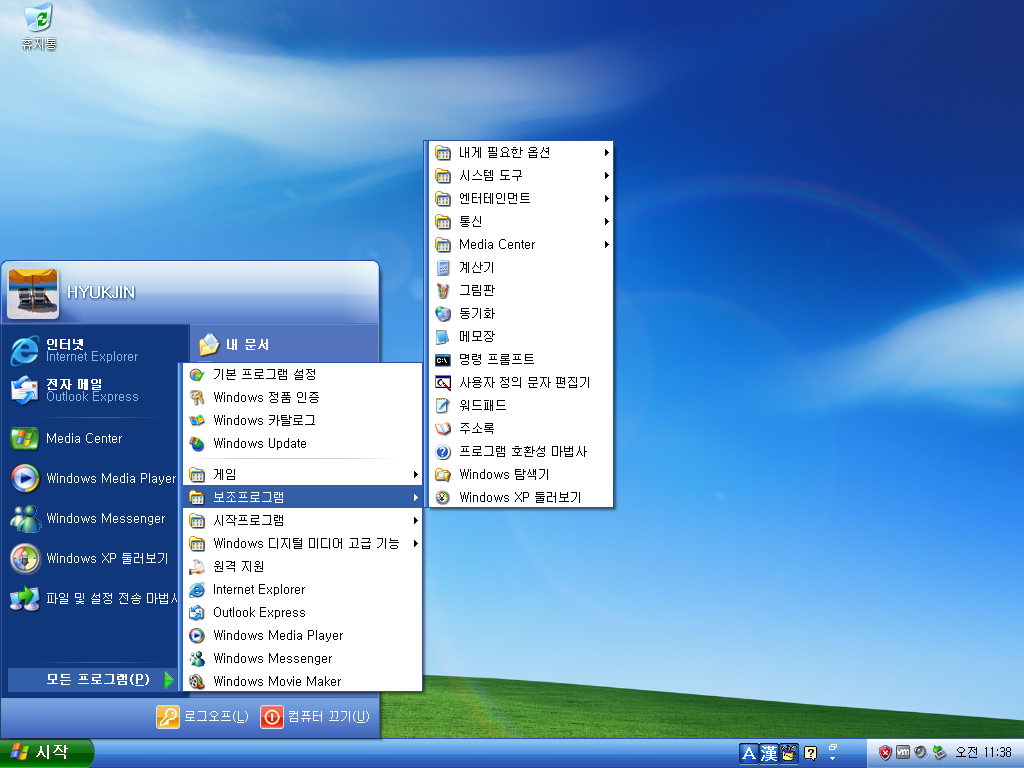Viewport: 1024px width, 768px height.
Task: Open Windows Media Player in left start panel
Action: click(91, 478)
